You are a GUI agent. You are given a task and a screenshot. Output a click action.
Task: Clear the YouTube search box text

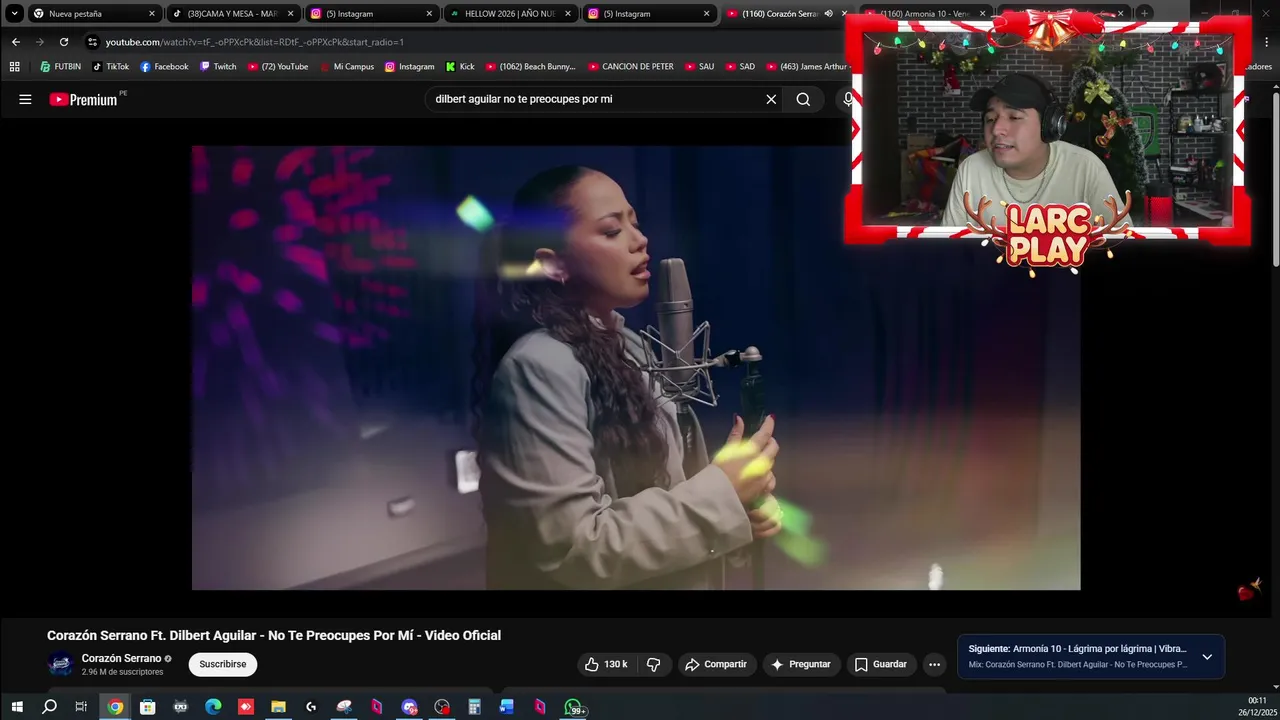[771, 99]
